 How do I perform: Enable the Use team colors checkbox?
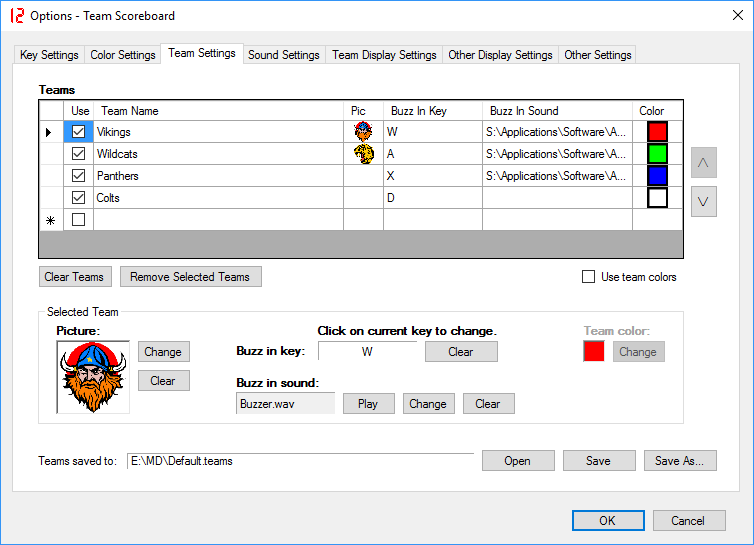tap(589, 277)
